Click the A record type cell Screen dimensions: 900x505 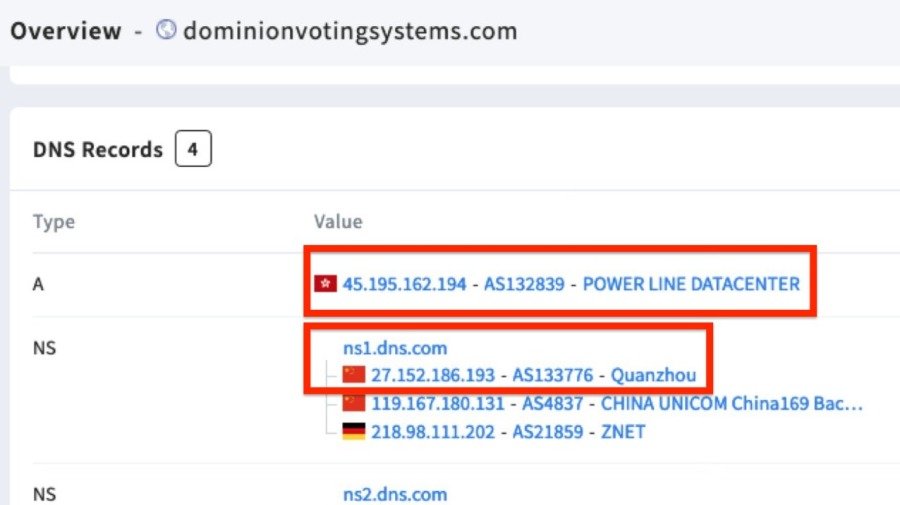pos(38,284)
